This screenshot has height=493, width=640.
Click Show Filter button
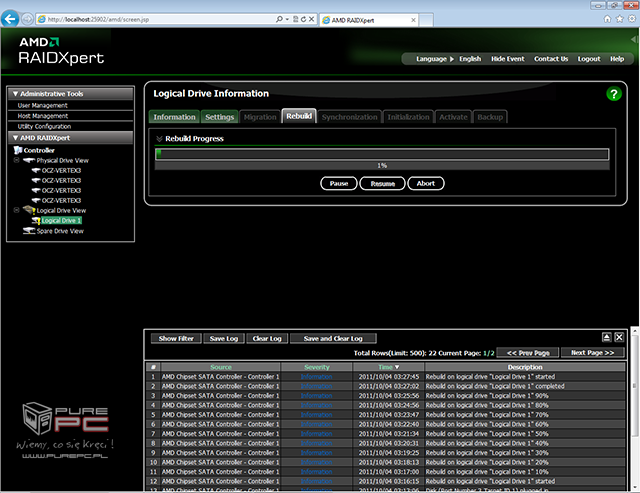[176, 338]
